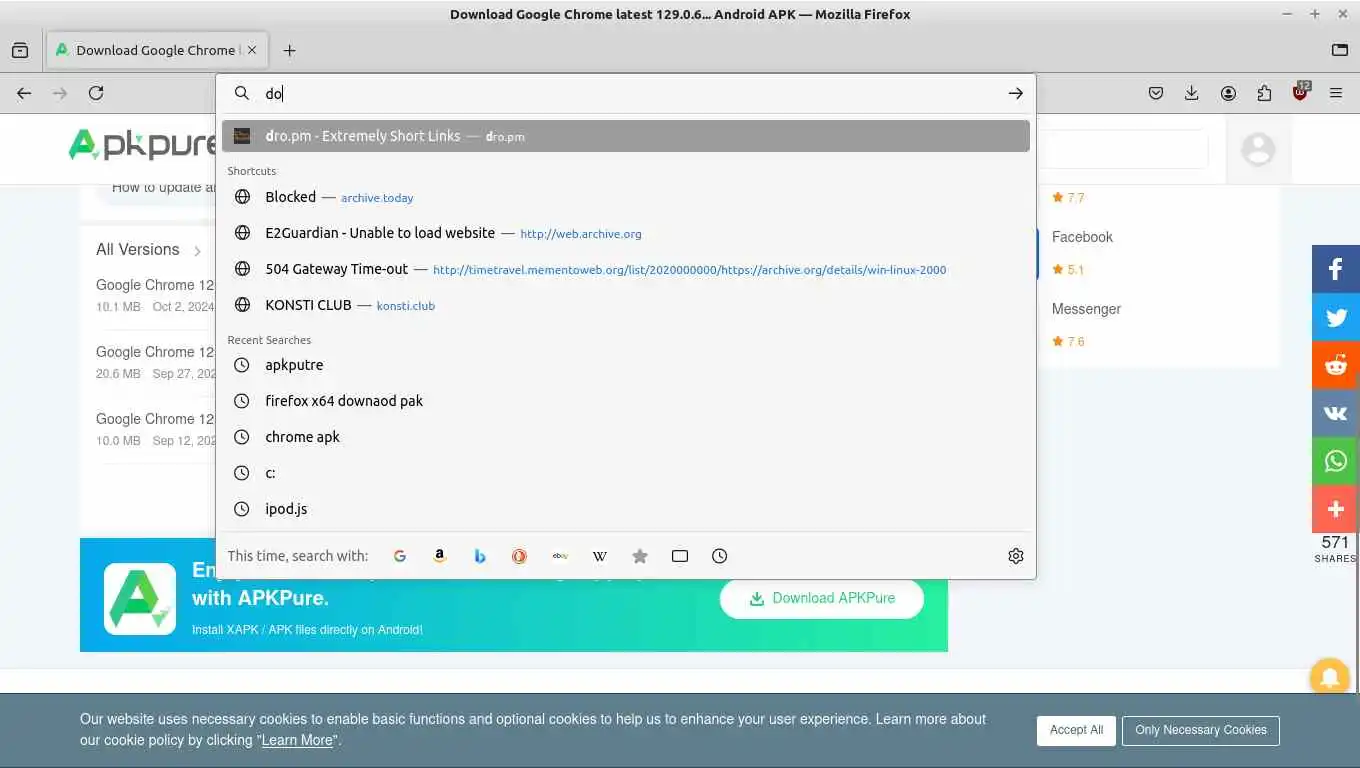The width and height of the screenshot is (1360, 768).
Task: Open the list all tabs button
Action: click(x=1340, y=50)
